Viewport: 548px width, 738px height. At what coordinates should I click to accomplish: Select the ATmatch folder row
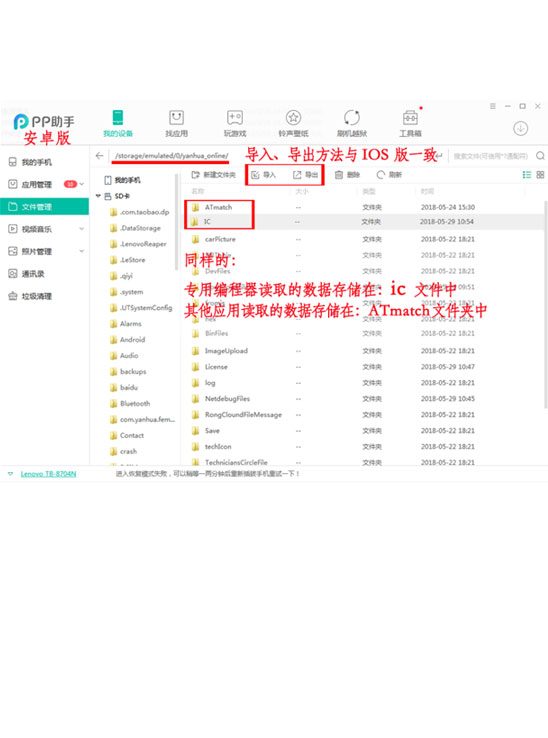365,207
